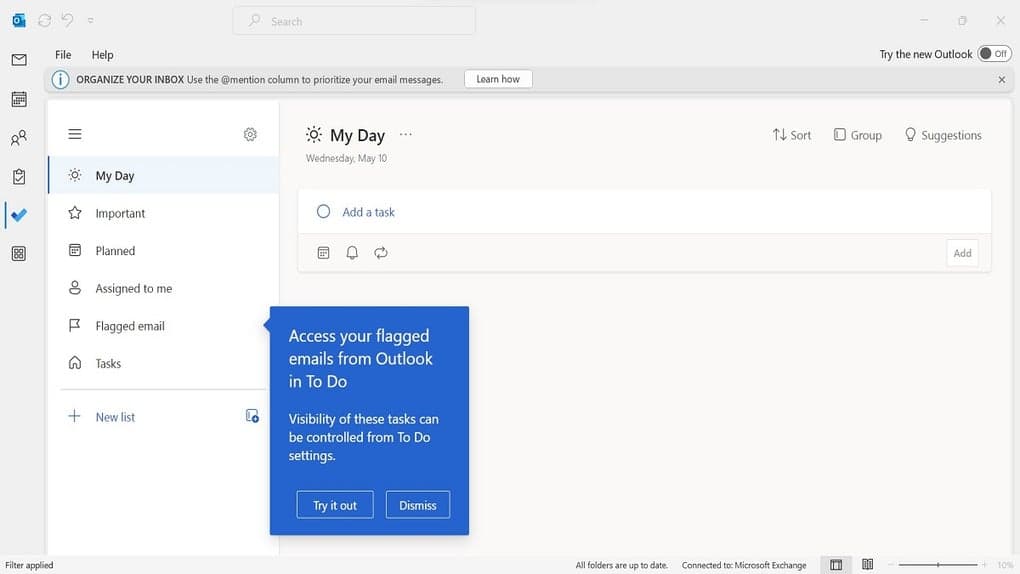The height and width of the screenshot is (574, 1020).
Task: Switch to Normal view status icon
Action: point(836,564)
